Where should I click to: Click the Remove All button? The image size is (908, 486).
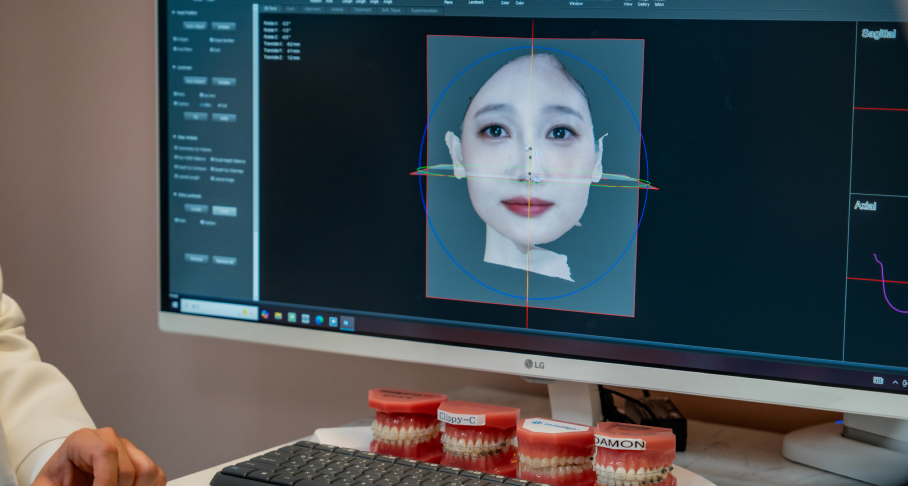(x=224, y=261)
